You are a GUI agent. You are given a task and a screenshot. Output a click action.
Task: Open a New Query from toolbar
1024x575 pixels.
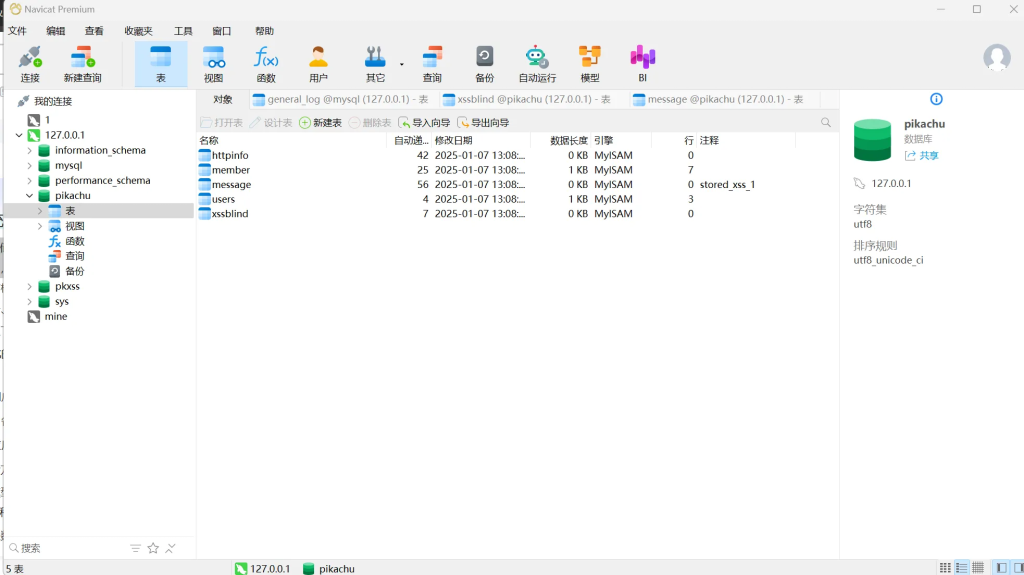pyautogui.click(x=82, y=64)
